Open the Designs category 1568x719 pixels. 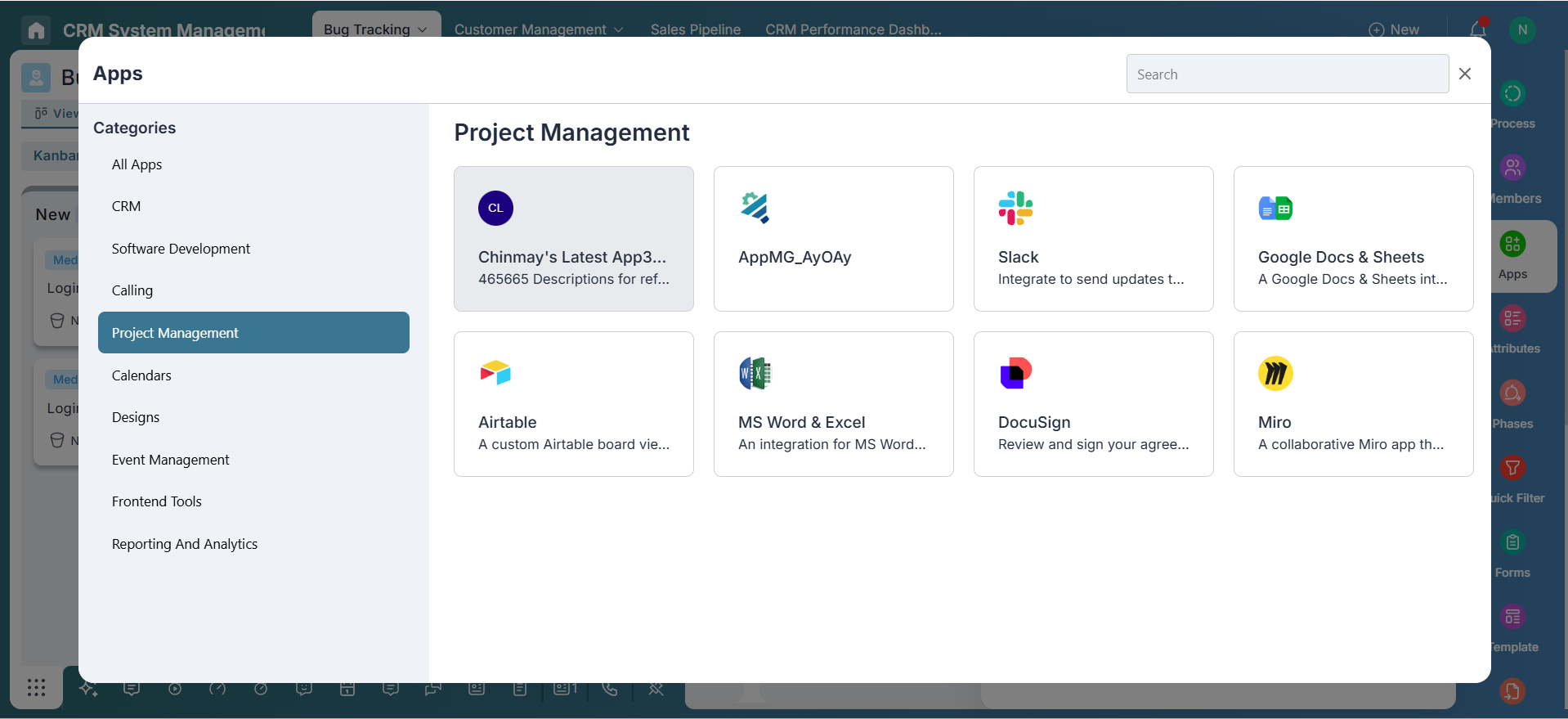253,417
